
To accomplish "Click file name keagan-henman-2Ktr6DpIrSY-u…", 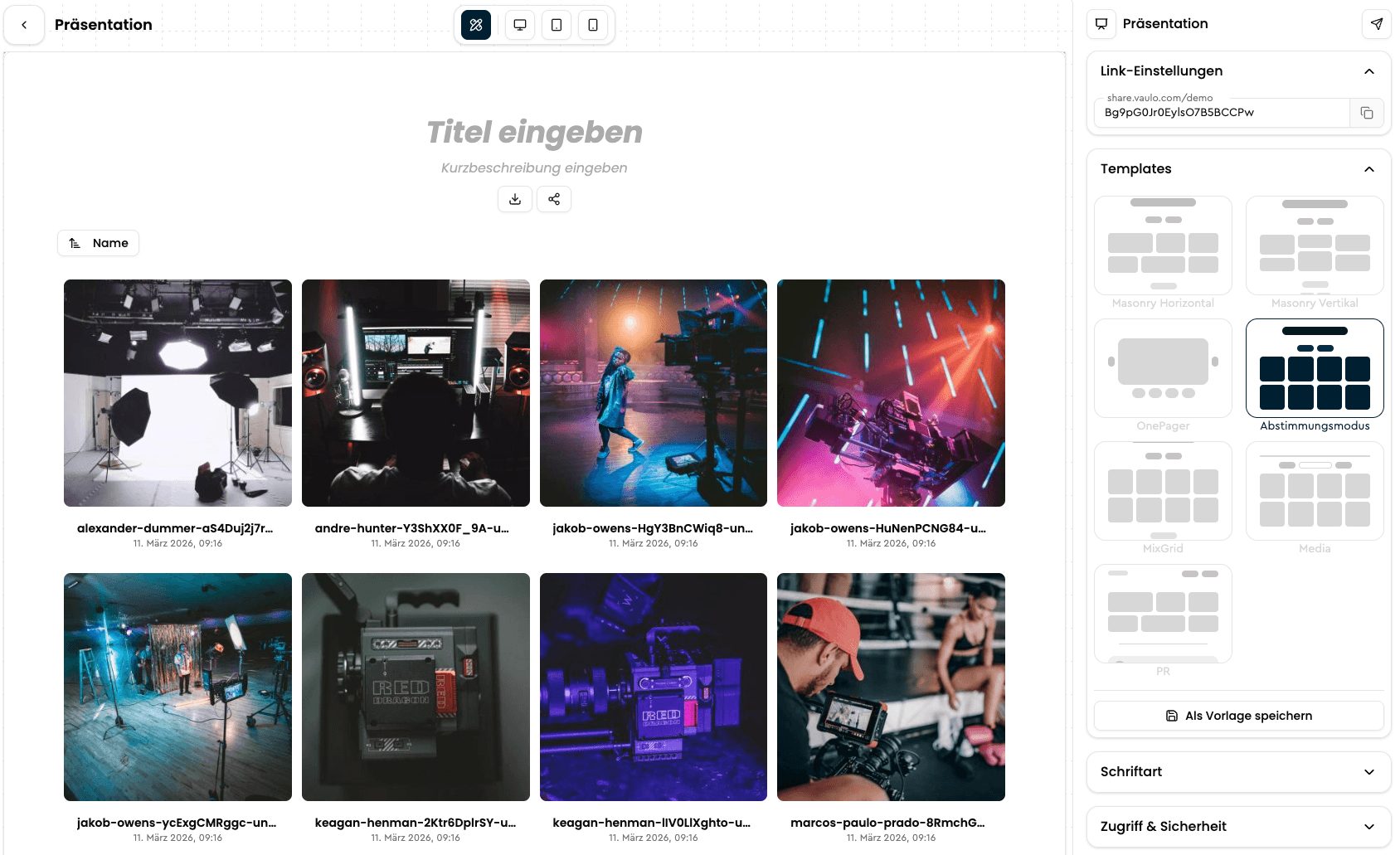I will [x=416, y=823].
